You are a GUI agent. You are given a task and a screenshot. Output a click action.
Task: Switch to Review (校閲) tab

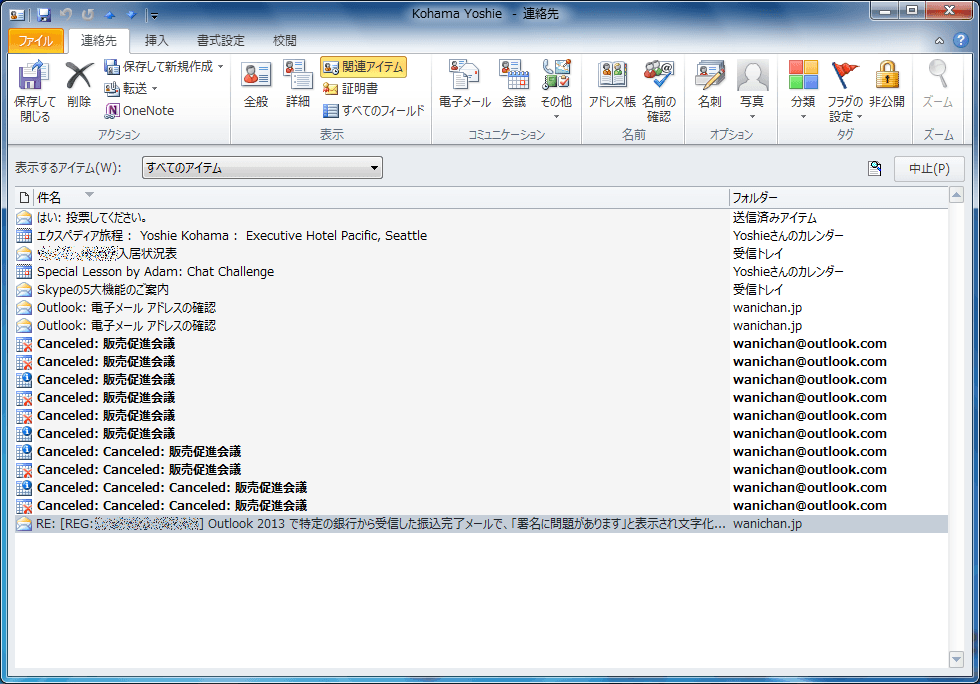(x=284, y=41)
